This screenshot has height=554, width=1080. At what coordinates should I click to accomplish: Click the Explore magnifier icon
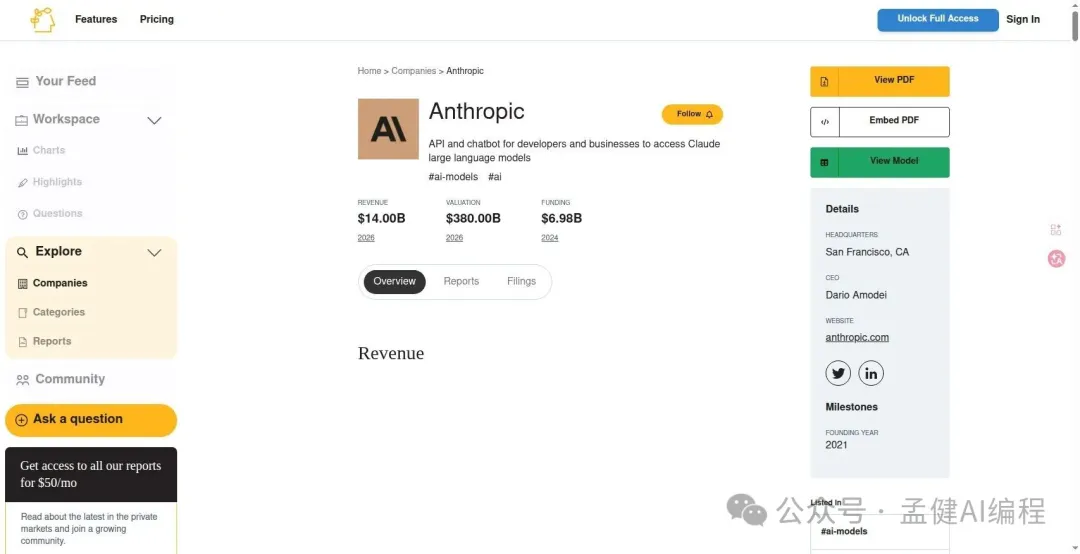tap(22, 253)
